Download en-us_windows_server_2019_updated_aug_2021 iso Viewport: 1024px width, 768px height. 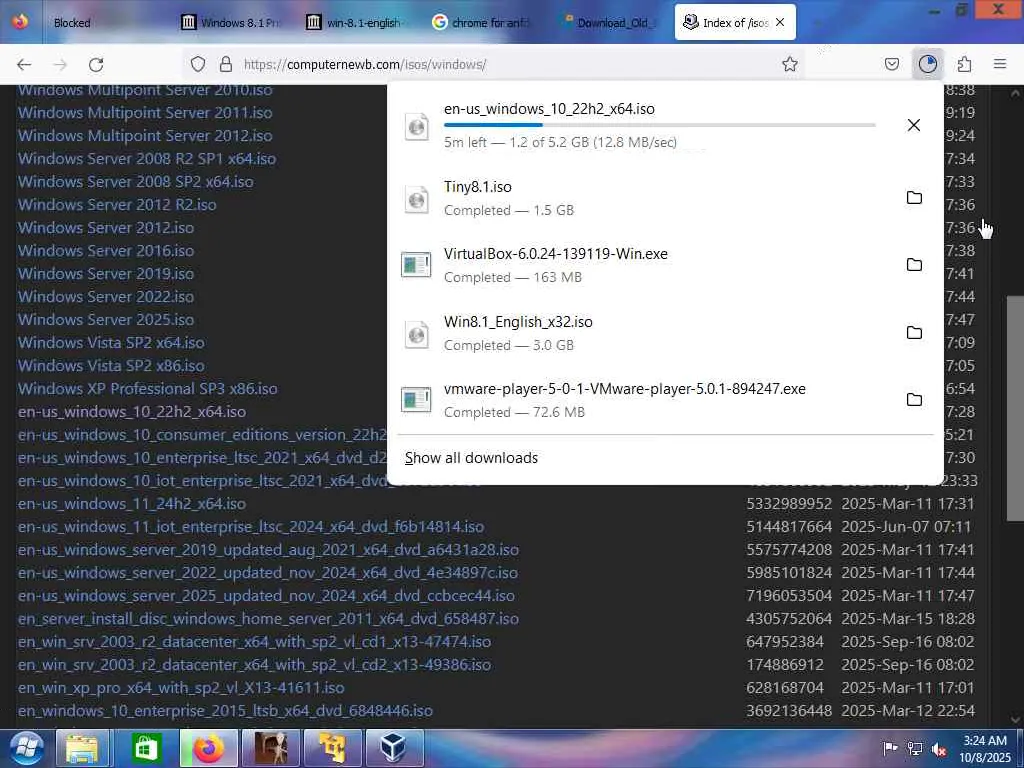pos(268,549)
